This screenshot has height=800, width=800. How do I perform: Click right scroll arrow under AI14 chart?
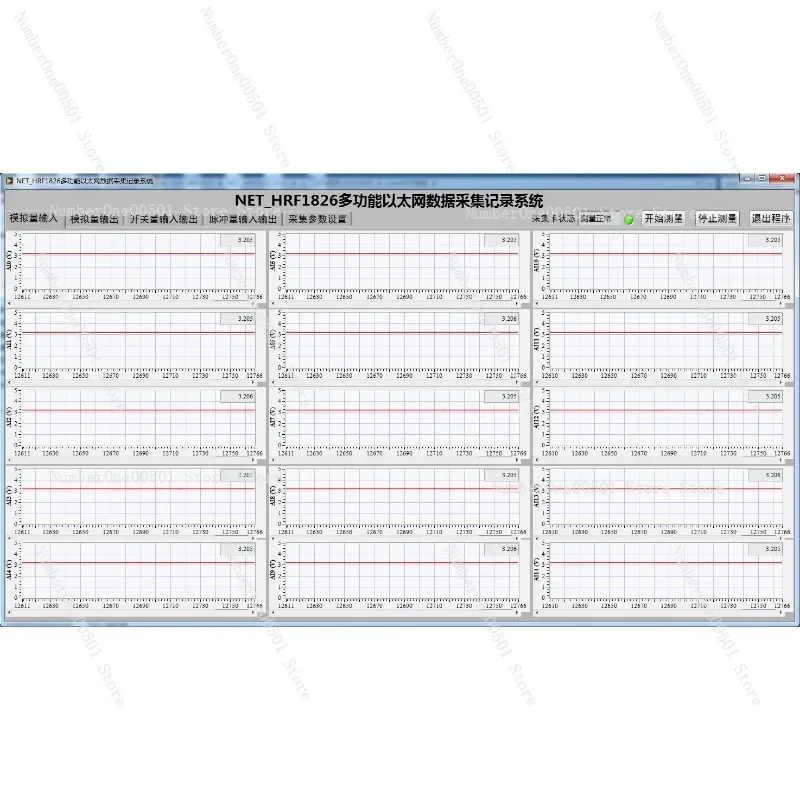pos(781,613)
